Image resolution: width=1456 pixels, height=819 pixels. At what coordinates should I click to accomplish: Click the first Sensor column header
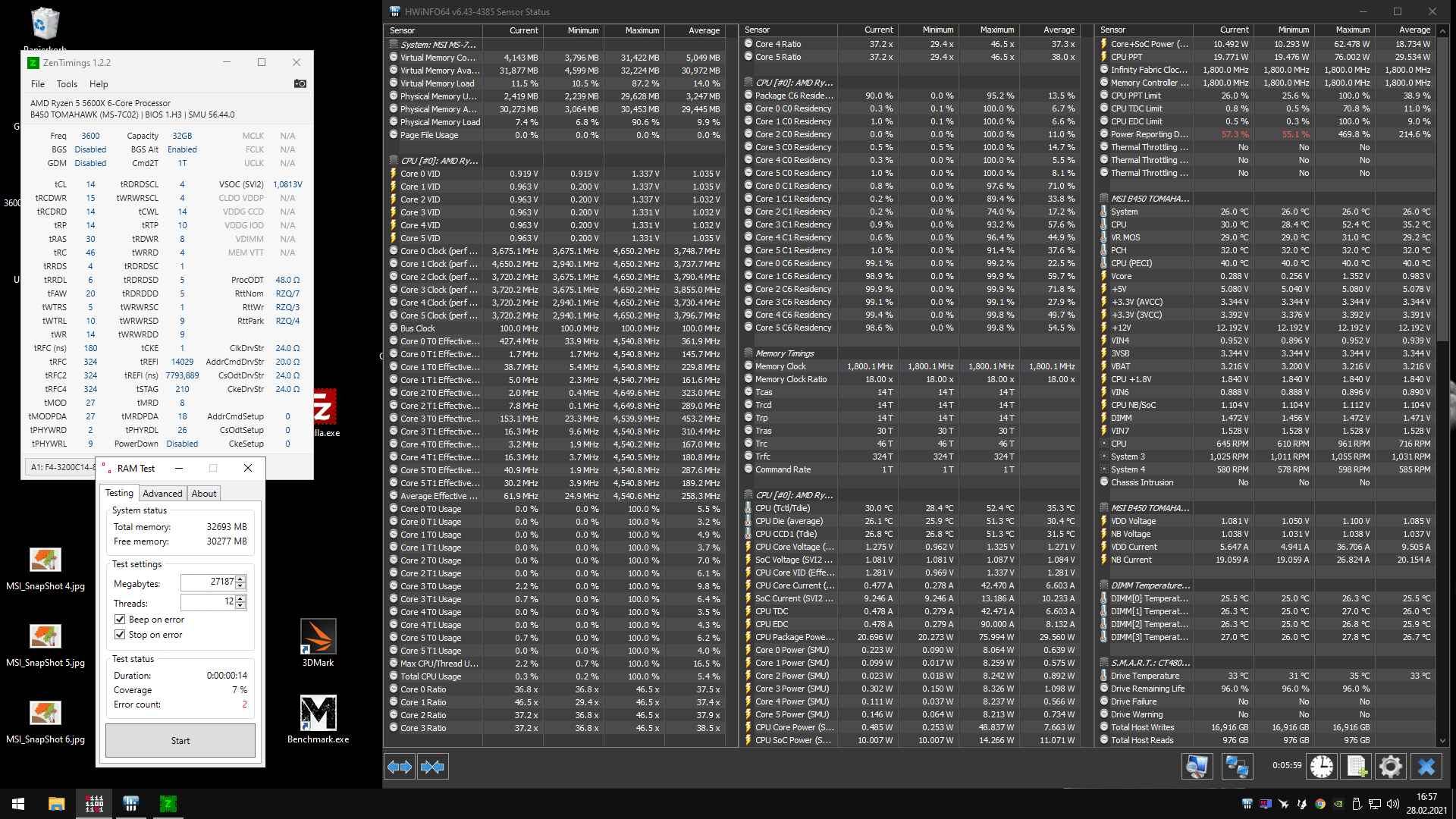coord(434,30)
